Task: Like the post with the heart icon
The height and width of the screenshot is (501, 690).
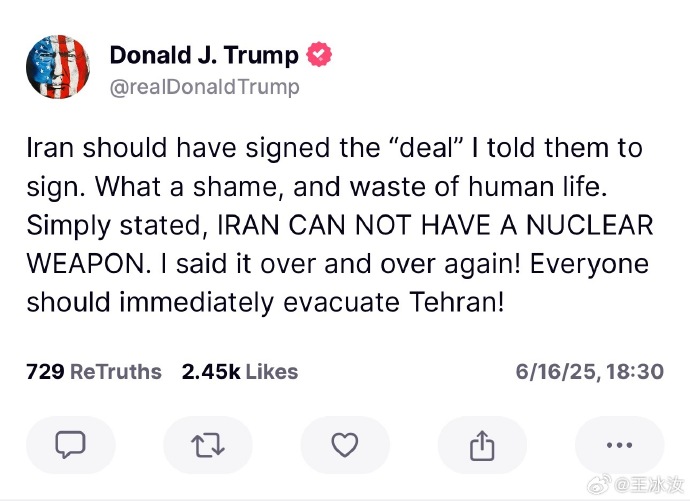Action: point(344,444)
